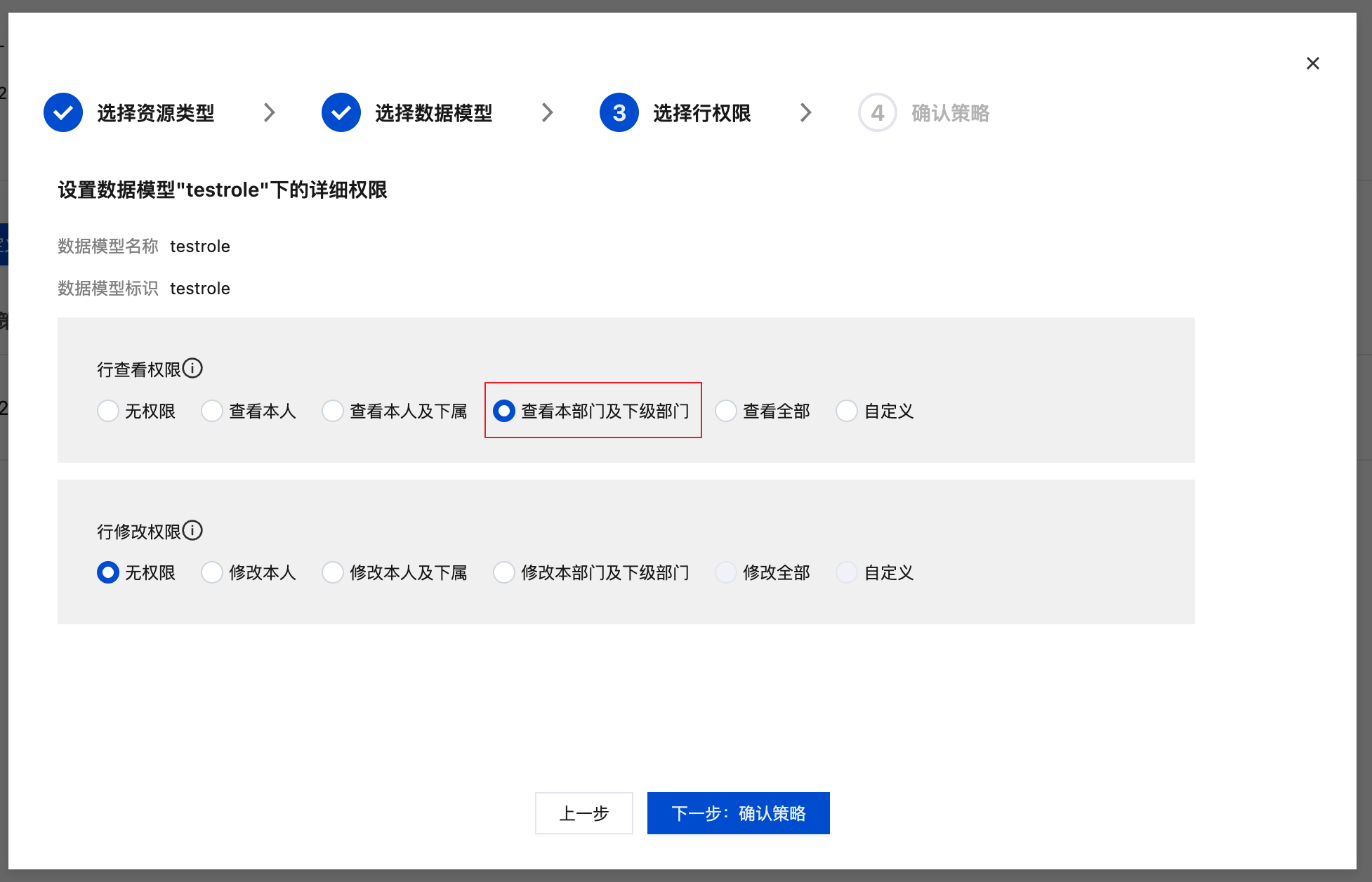Choose 修改全部 radio option
Image resolution: width=1372 pixels, height=882 pixels.
click(x=725, y=572)
